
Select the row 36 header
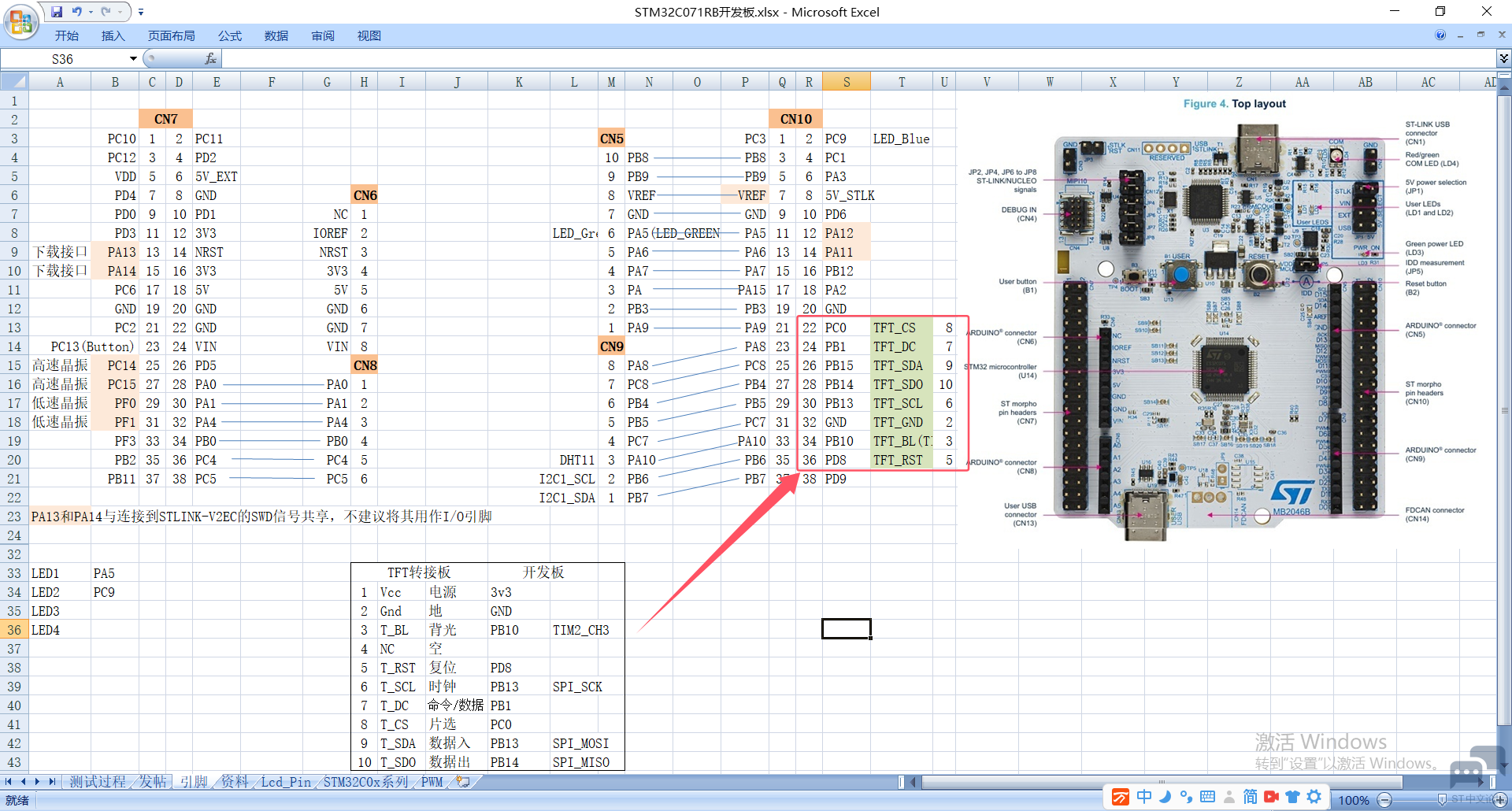pos(14,630)
